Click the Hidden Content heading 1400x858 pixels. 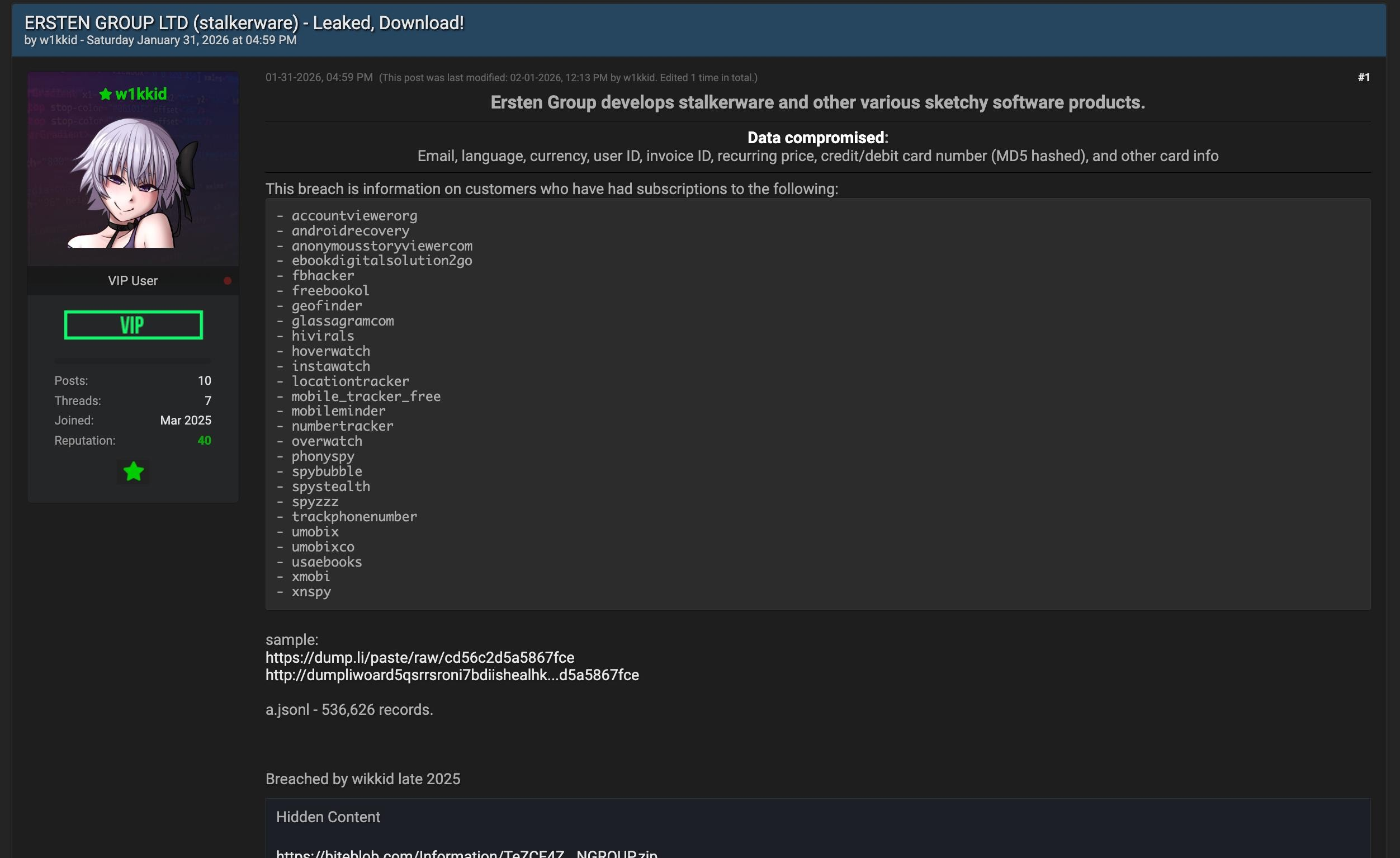click(x=328, y=817)
